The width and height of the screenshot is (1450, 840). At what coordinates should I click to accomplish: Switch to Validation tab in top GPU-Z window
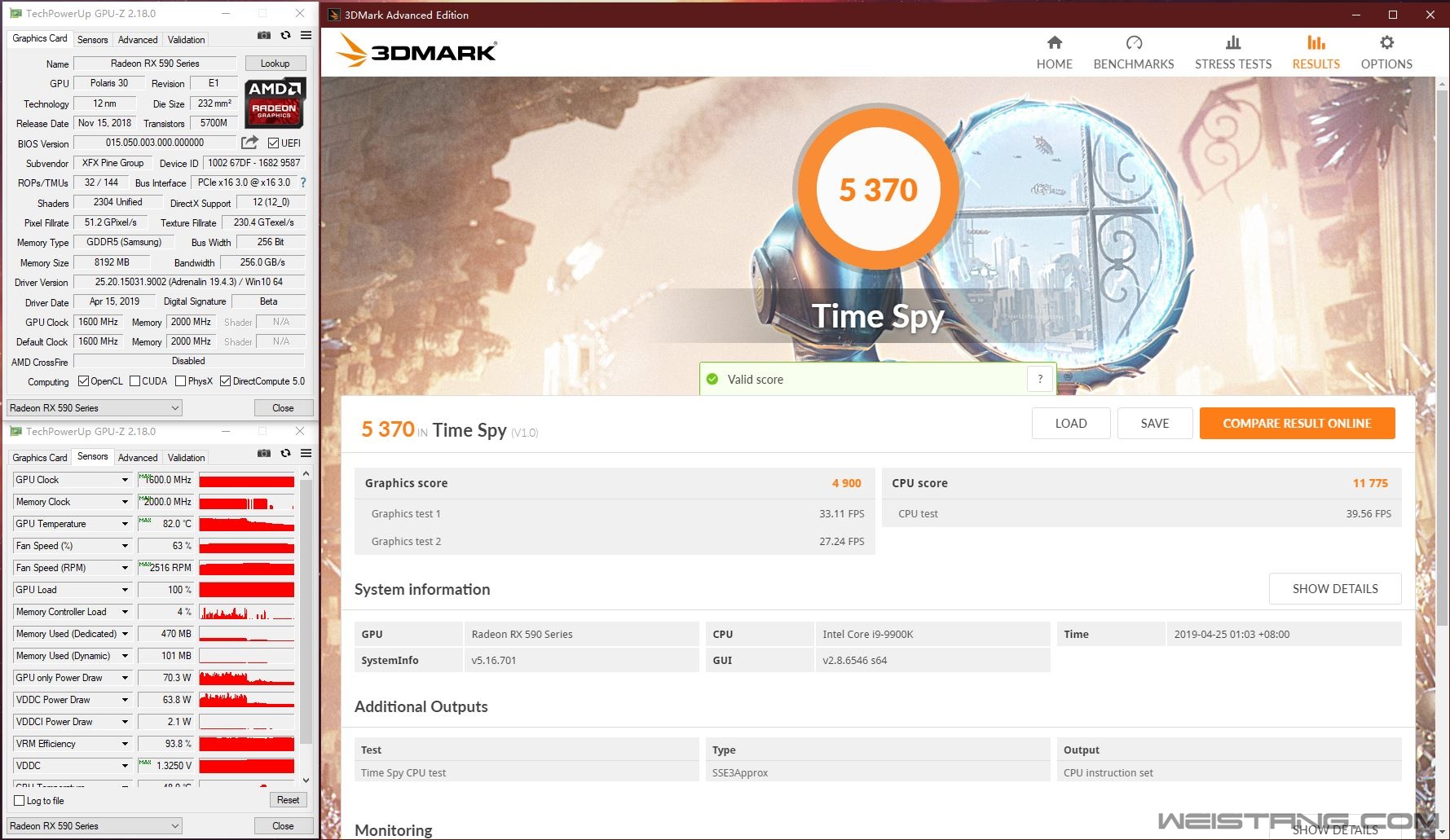186,40
